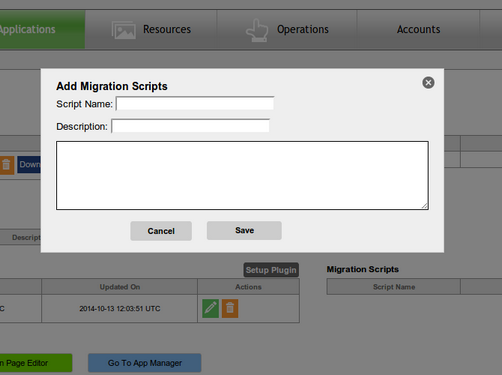This screenshot has width=502, height=375.
Task: Go to the Accounts tab
Action: coord(418,29)
